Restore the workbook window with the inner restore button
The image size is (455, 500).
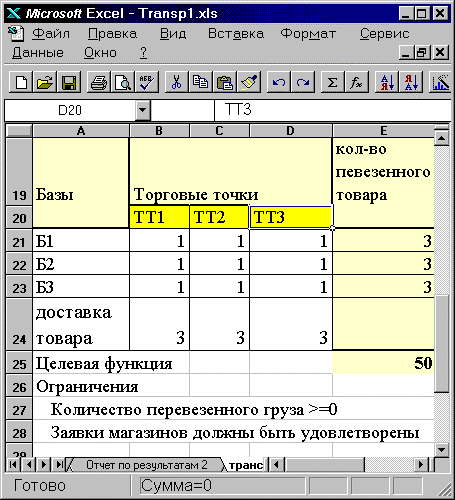422,53
